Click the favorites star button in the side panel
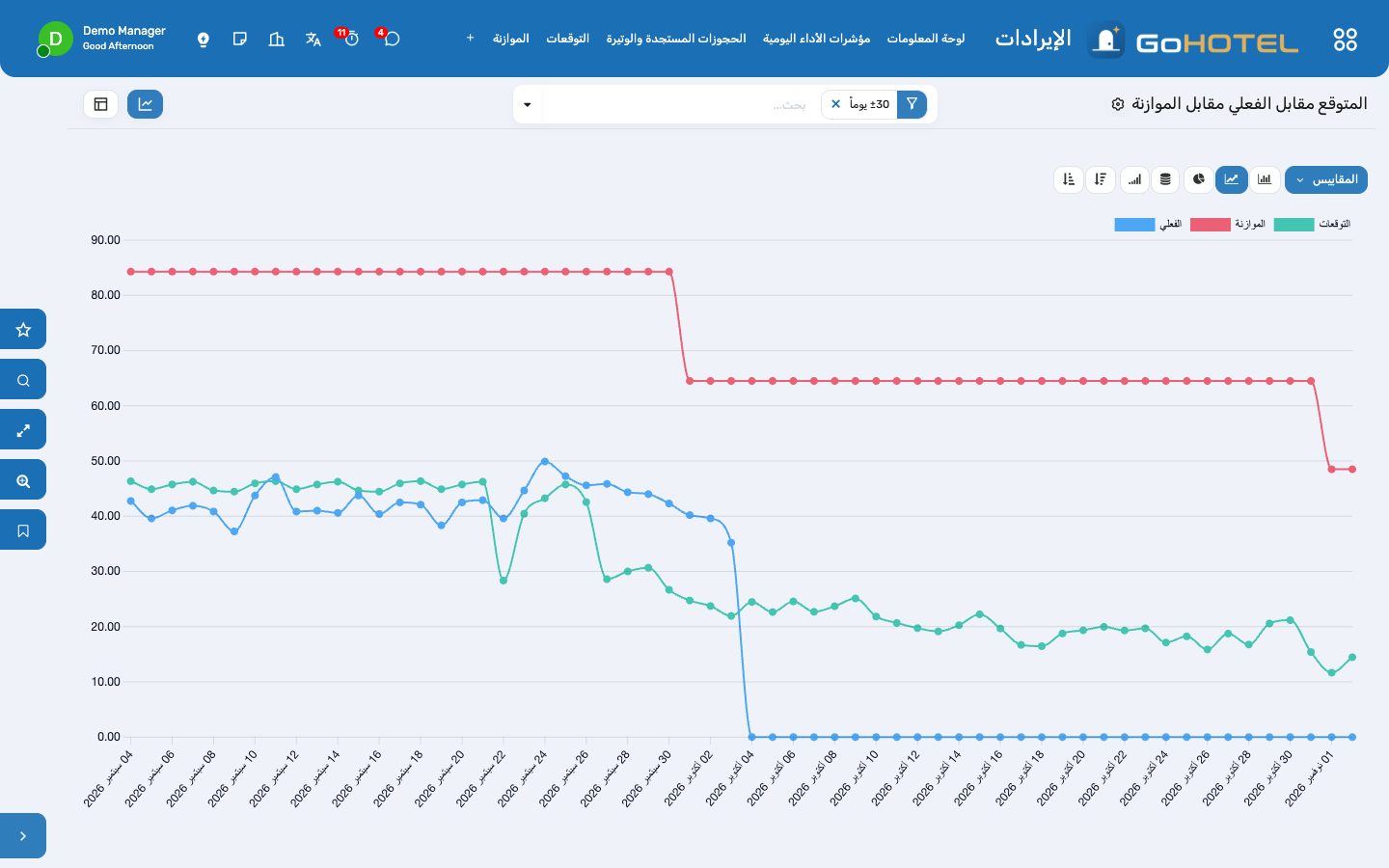Viewport: 1389px width, 868px height. pos(23,330)
